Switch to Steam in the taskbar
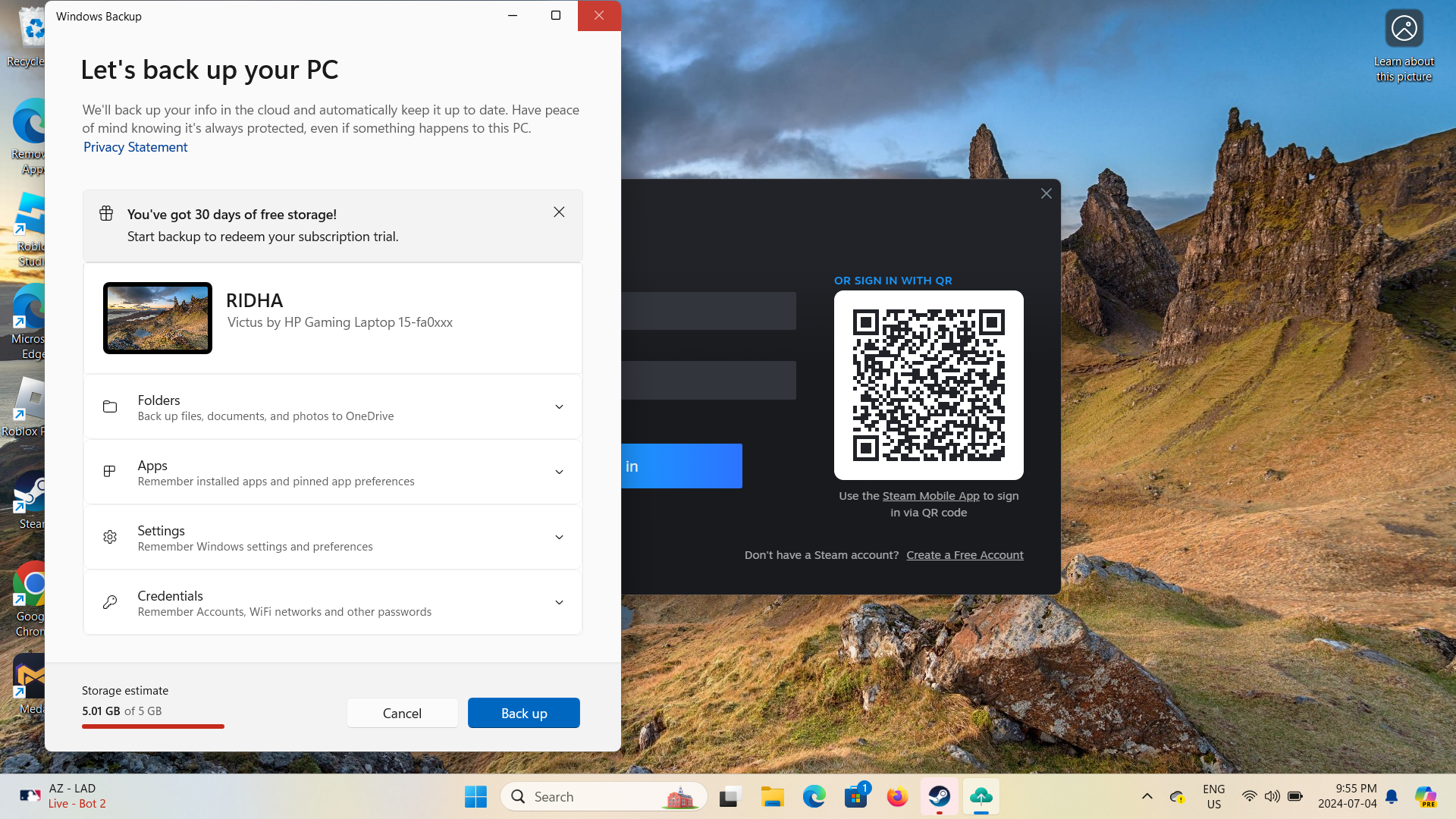Image resolution: width=1456 pixels, height=819 pixels. coord(940,797)
